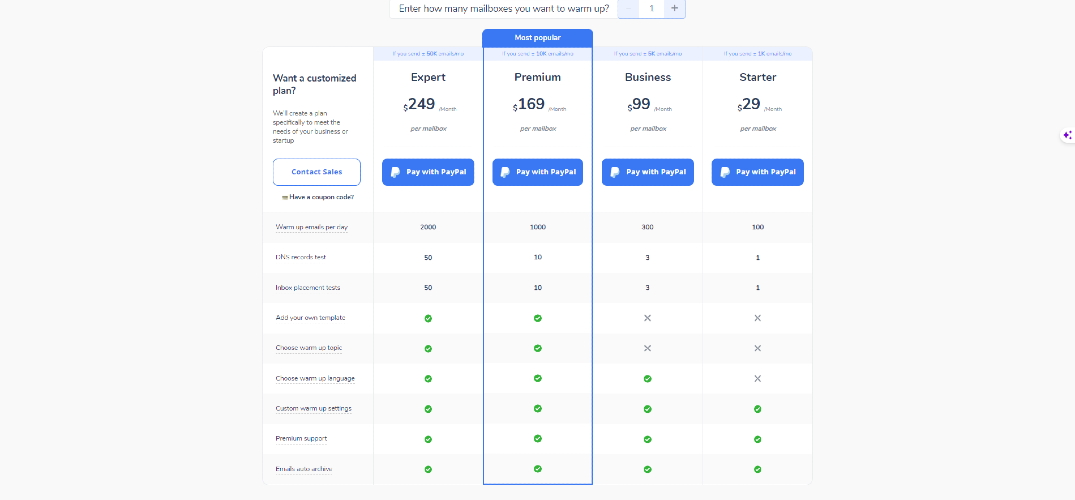This screenshot has width=1075, height=500.
Task: Click the Contact Sales button
Action: [x=317, y=172]
